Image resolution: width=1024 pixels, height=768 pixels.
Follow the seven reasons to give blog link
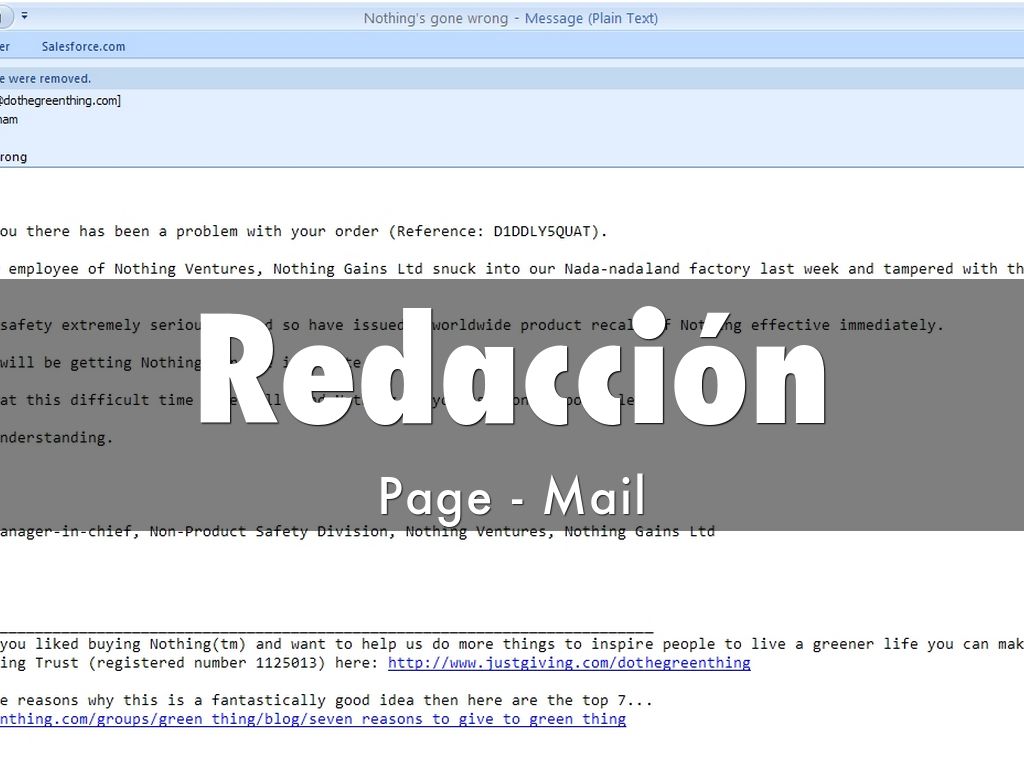coord(312,719)
